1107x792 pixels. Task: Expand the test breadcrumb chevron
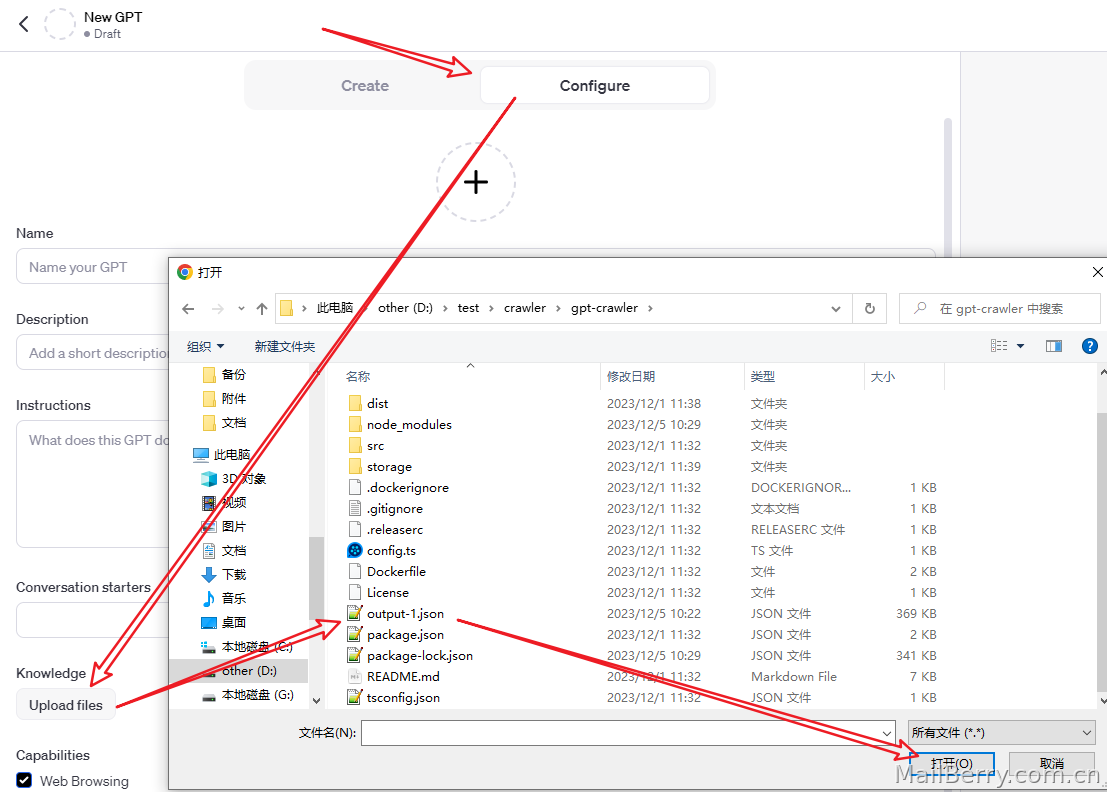491,308
